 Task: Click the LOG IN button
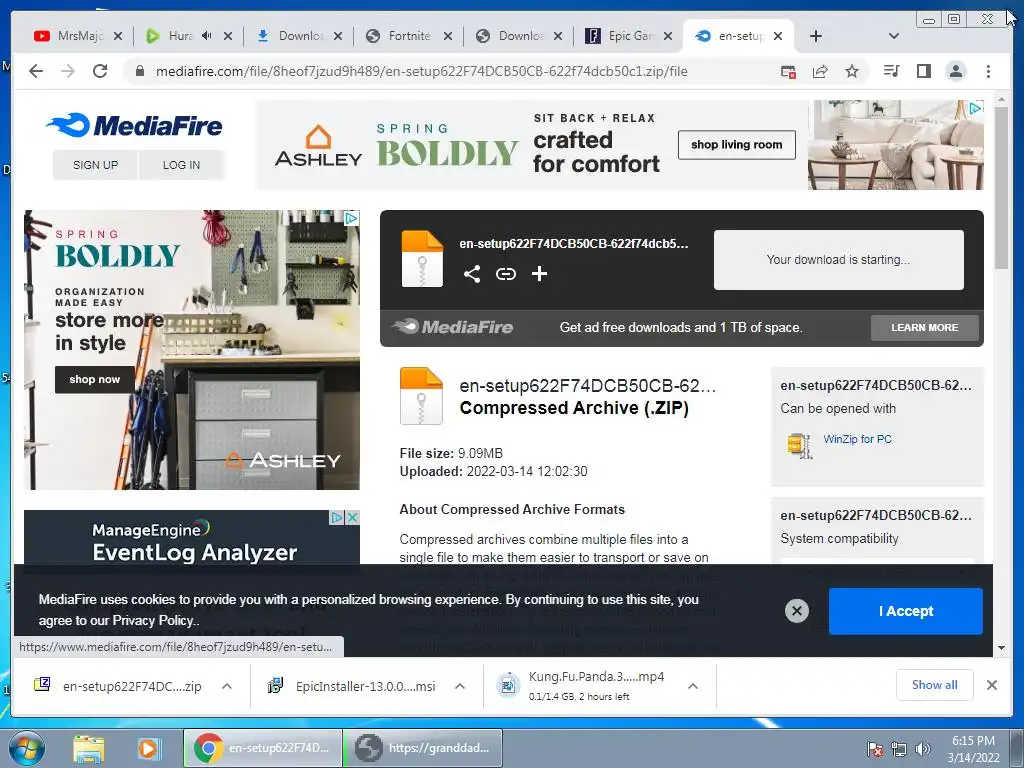click(x=182, y=165)
